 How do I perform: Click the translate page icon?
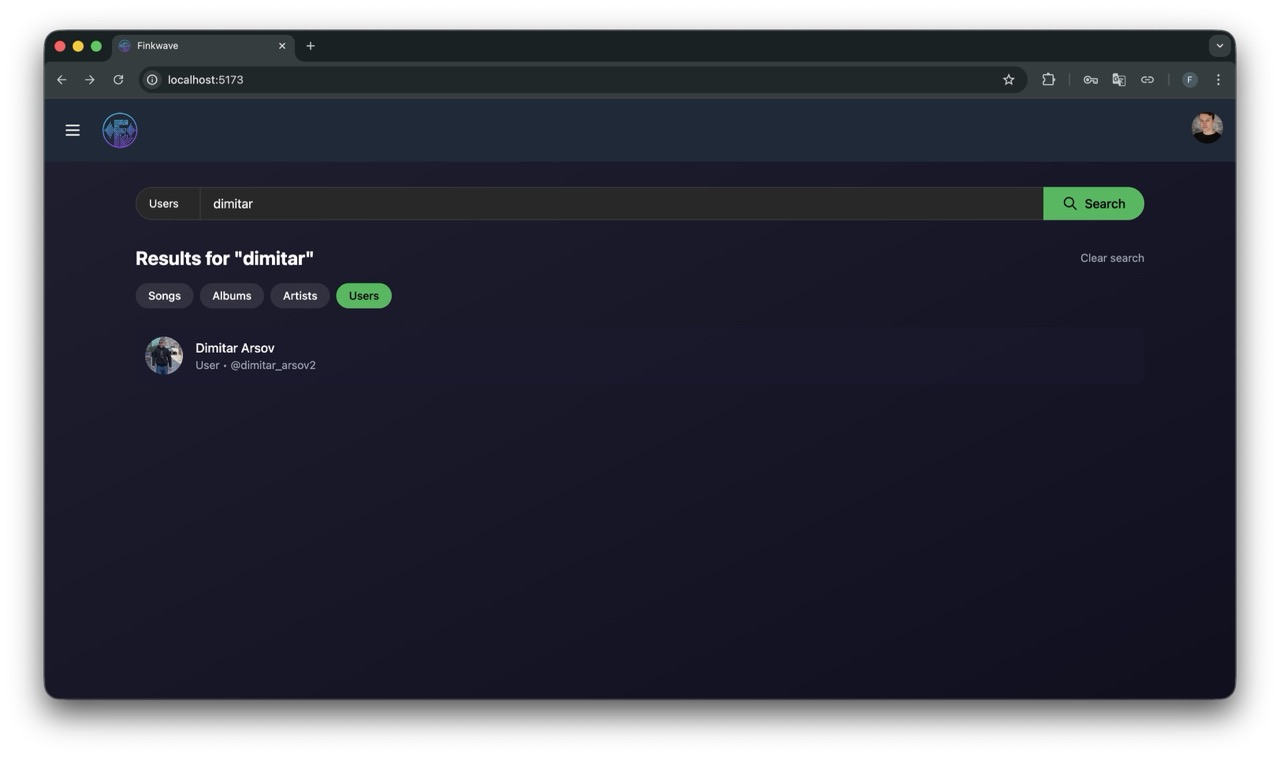(1118, 80)
